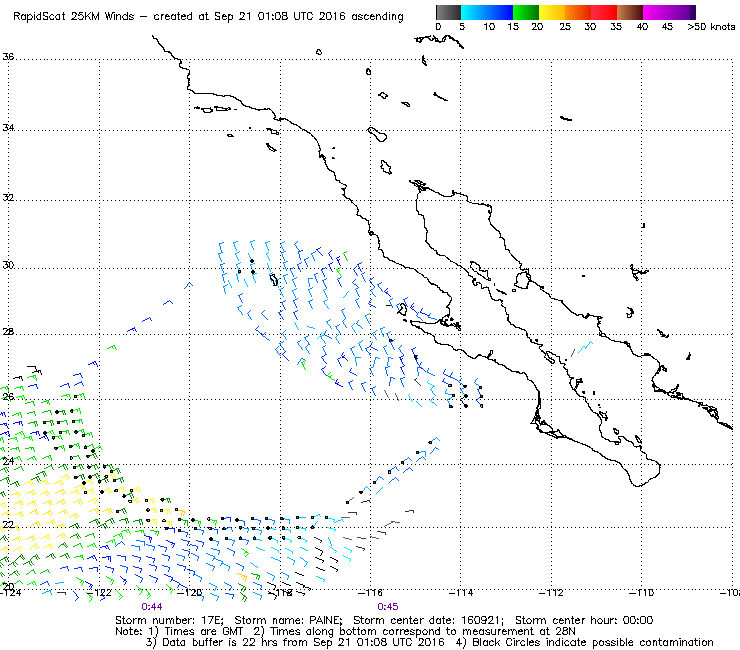Click the '35' legend scale value

pos(615,27)
